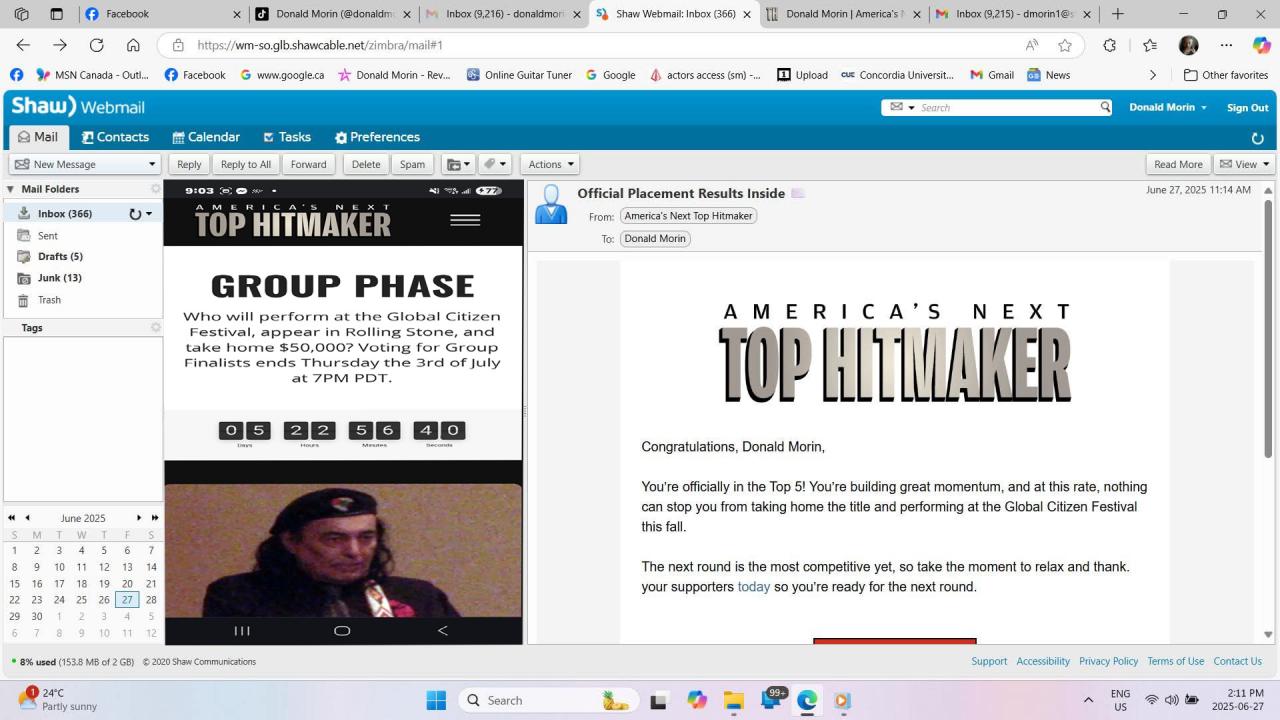Add page to favorites star icon
1280x720 pixels.
click(x=1065, y=45)
